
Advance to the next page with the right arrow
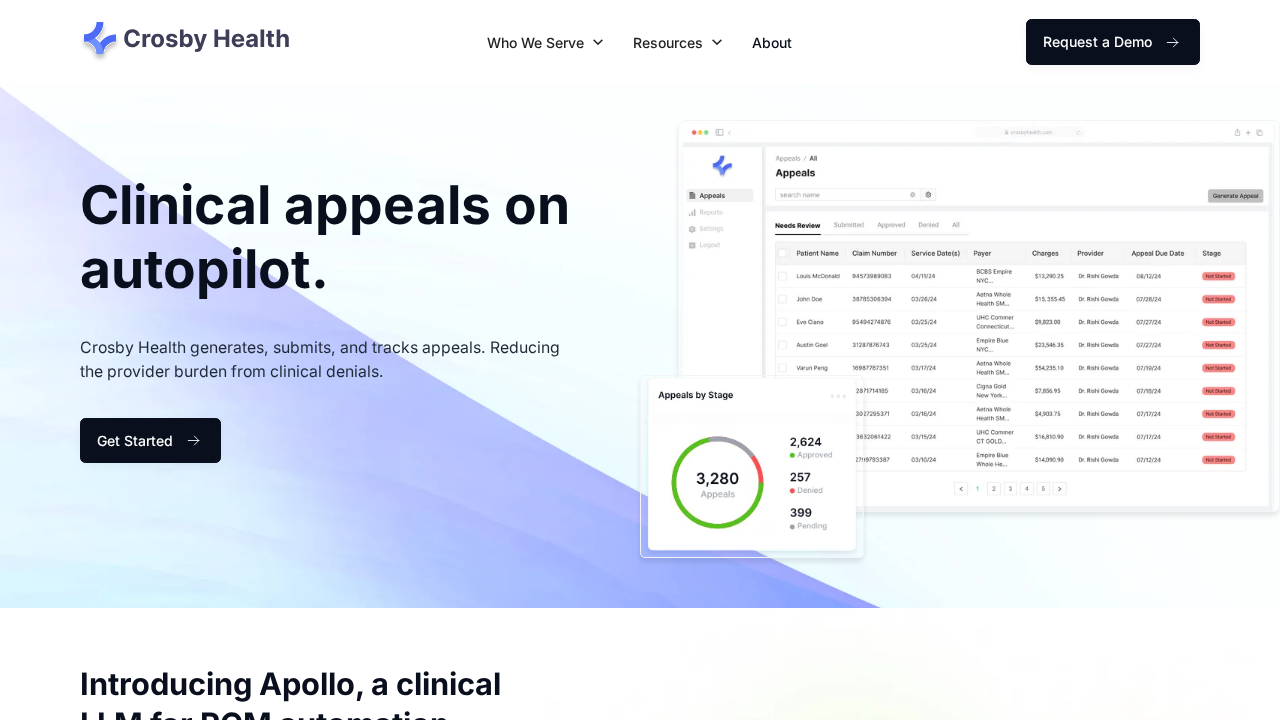click(1059, 488)
